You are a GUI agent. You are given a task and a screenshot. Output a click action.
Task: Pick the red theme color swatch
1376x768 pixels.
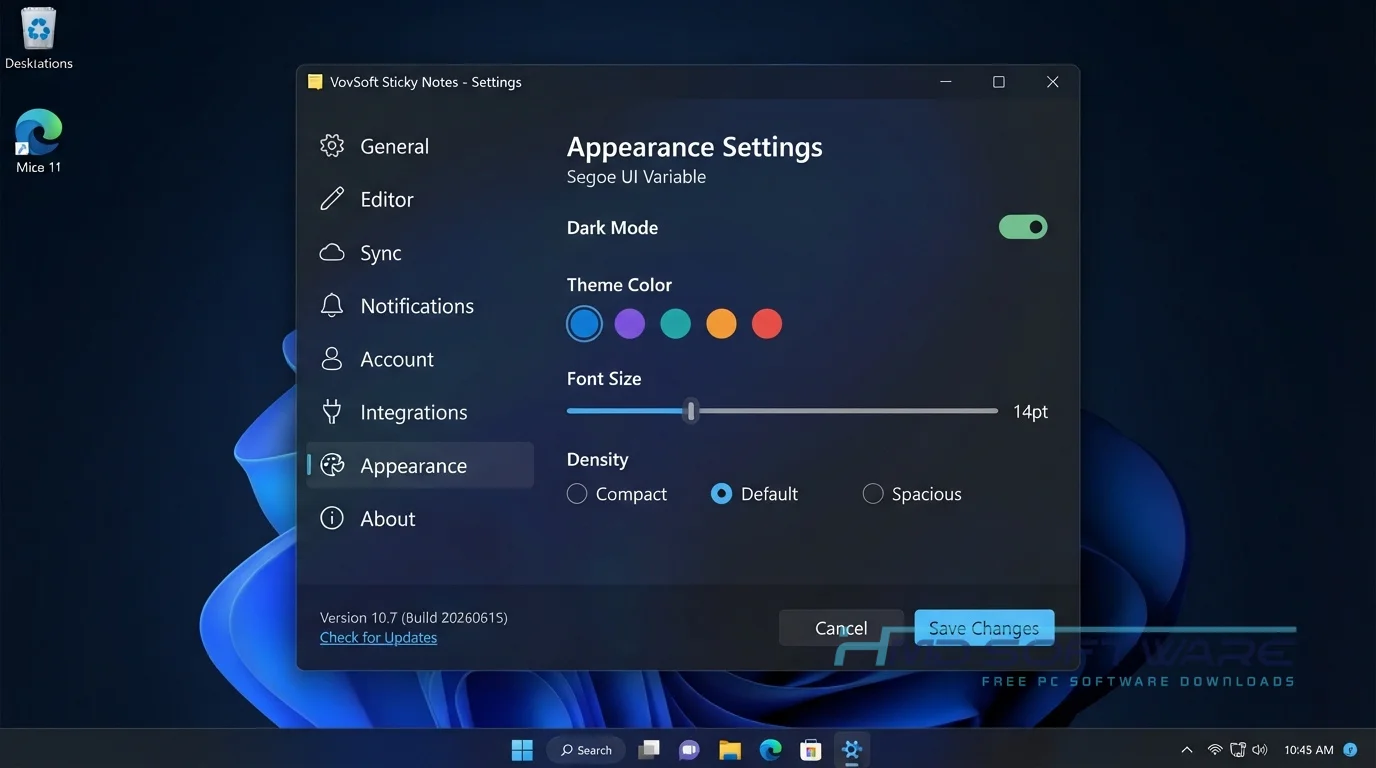coord(767,323)
